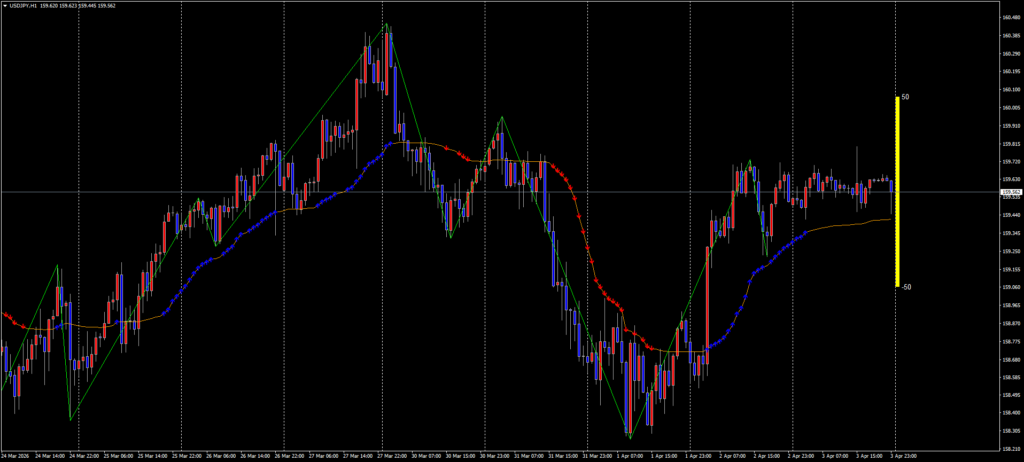Click the 30 Mar 23:00 time label
Screen dimensions: 1024x462
[496, 455]
